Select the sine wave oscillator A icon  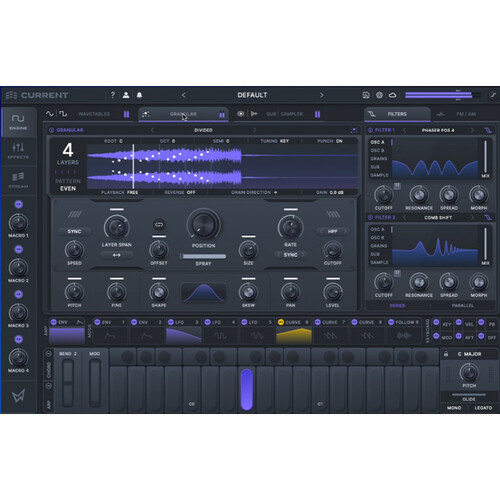50,114
